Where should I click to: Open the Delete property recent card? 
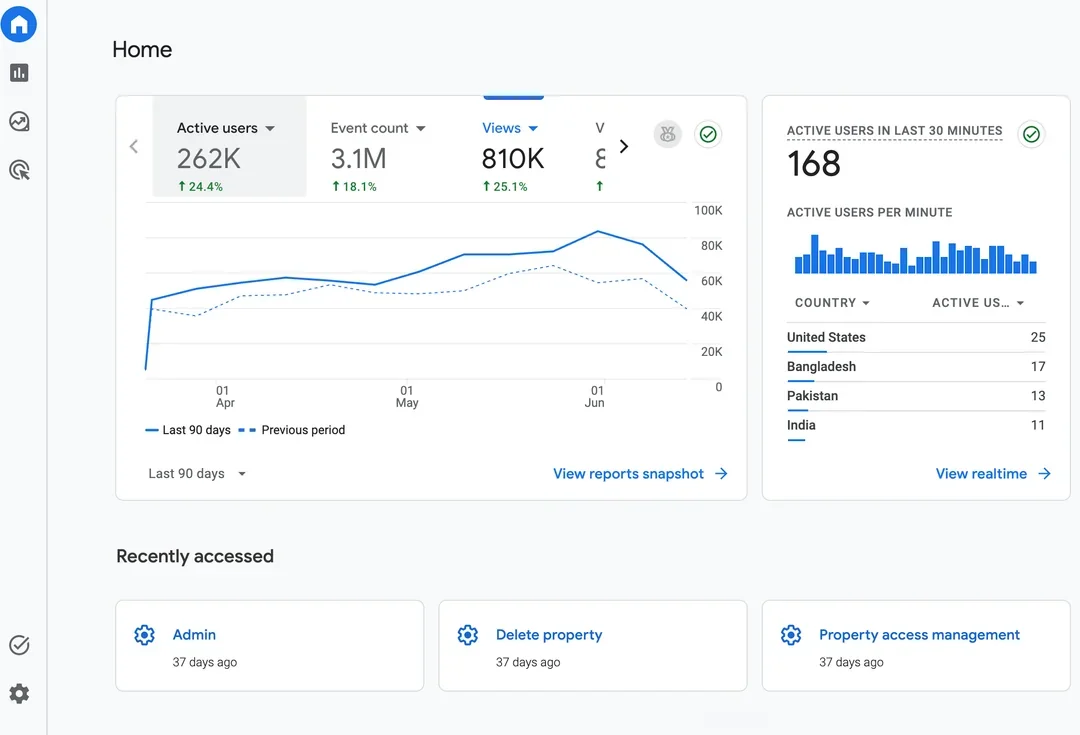(x=592, y=645)
